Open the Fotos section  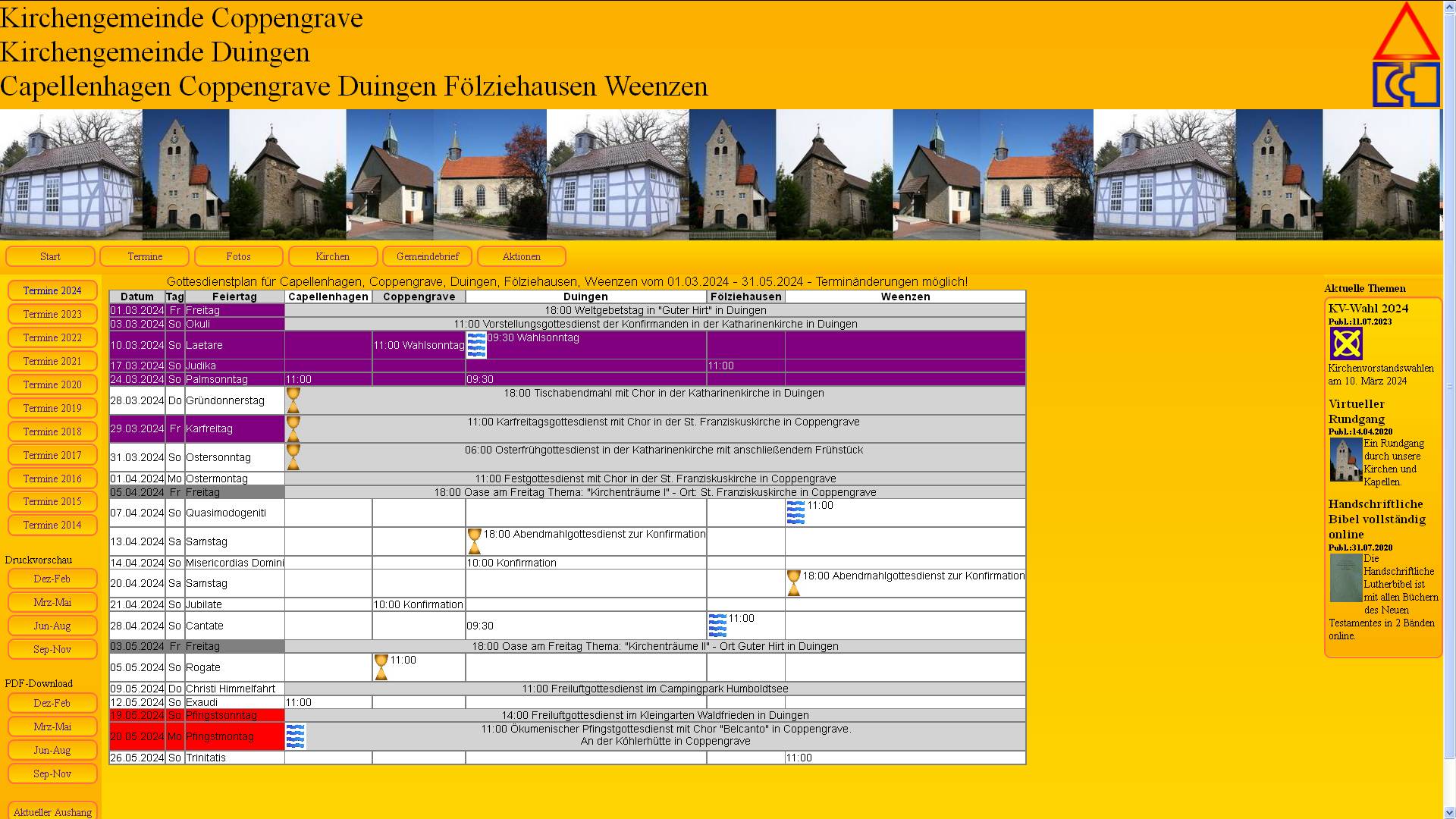pos(238,256)
